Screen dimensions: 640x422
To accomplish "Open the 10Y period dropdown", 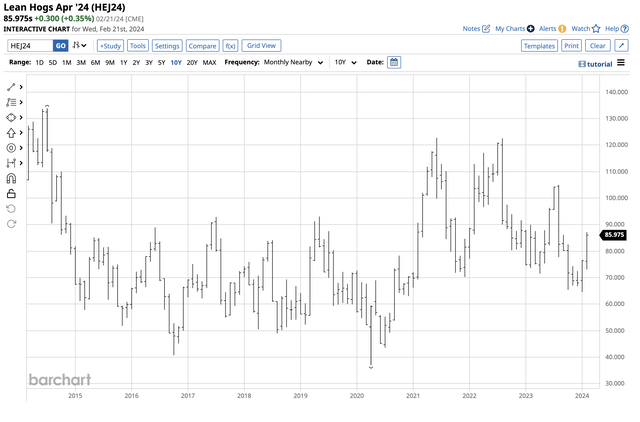I will coord(345,62).
